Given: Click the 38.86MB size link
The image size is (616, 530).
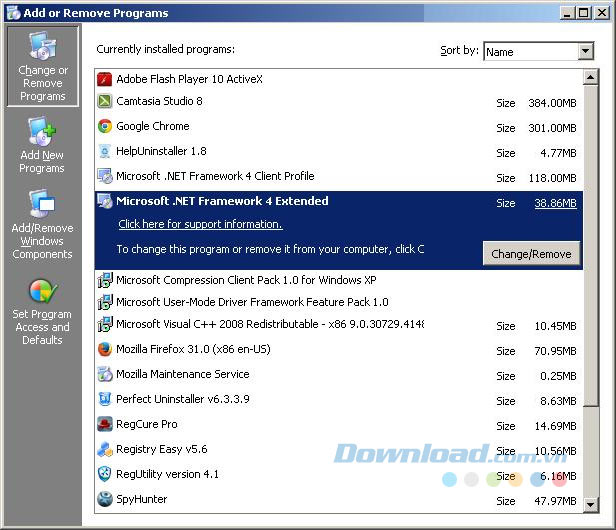Looking at the screenshot, I should (x=555, y=203).
